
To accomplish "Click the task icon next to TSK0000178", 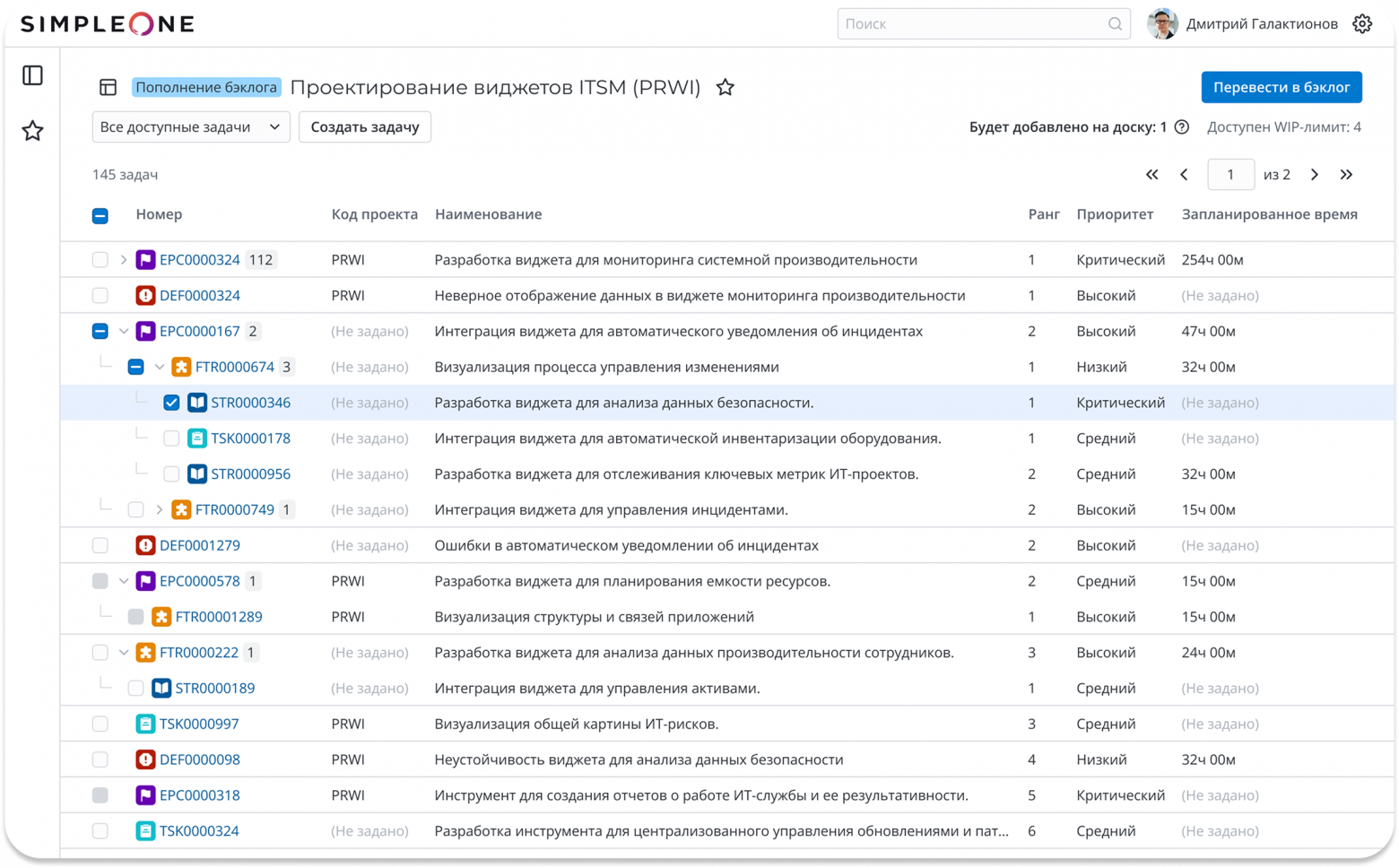I will click(196, 438).
